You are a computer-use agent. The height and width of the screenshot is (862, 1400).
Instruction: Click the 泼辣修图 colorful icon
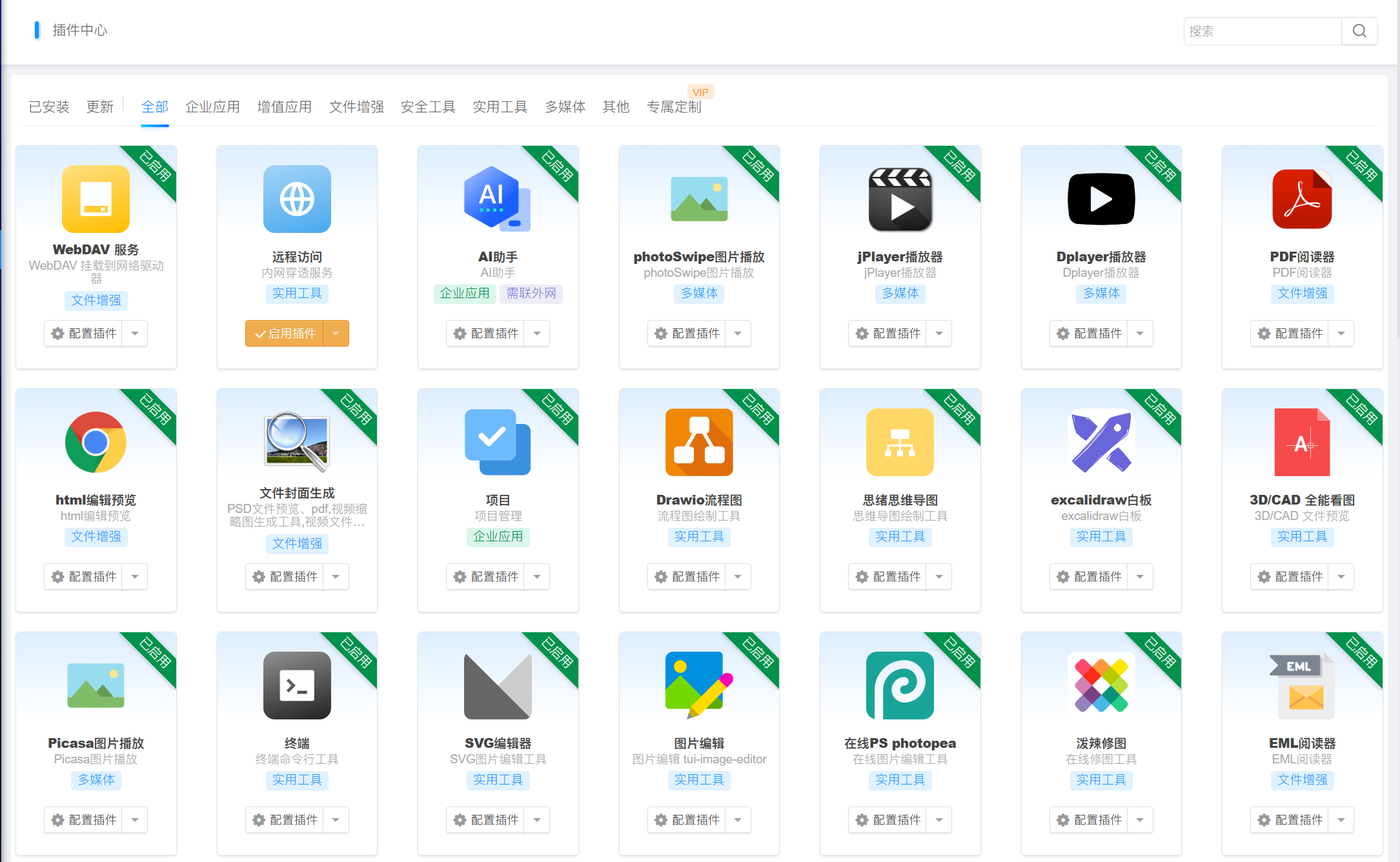[1101, 685]
